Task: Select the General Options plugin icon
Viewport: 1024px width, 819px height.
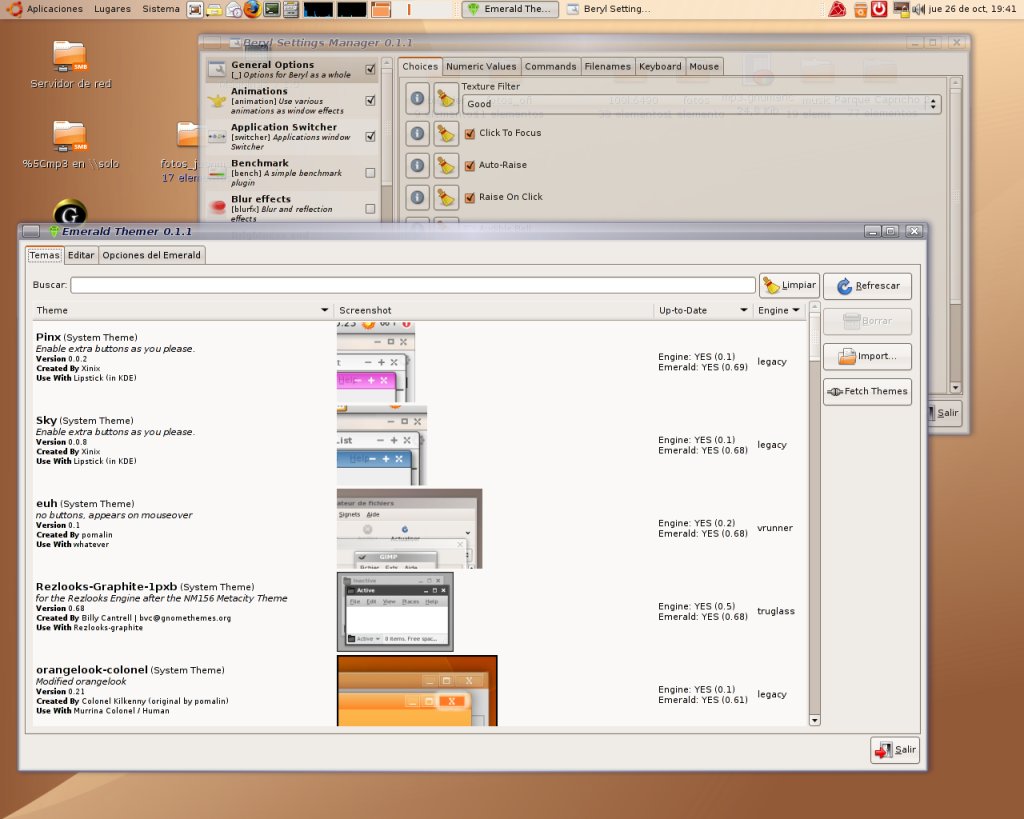Action: coord(217,69)
